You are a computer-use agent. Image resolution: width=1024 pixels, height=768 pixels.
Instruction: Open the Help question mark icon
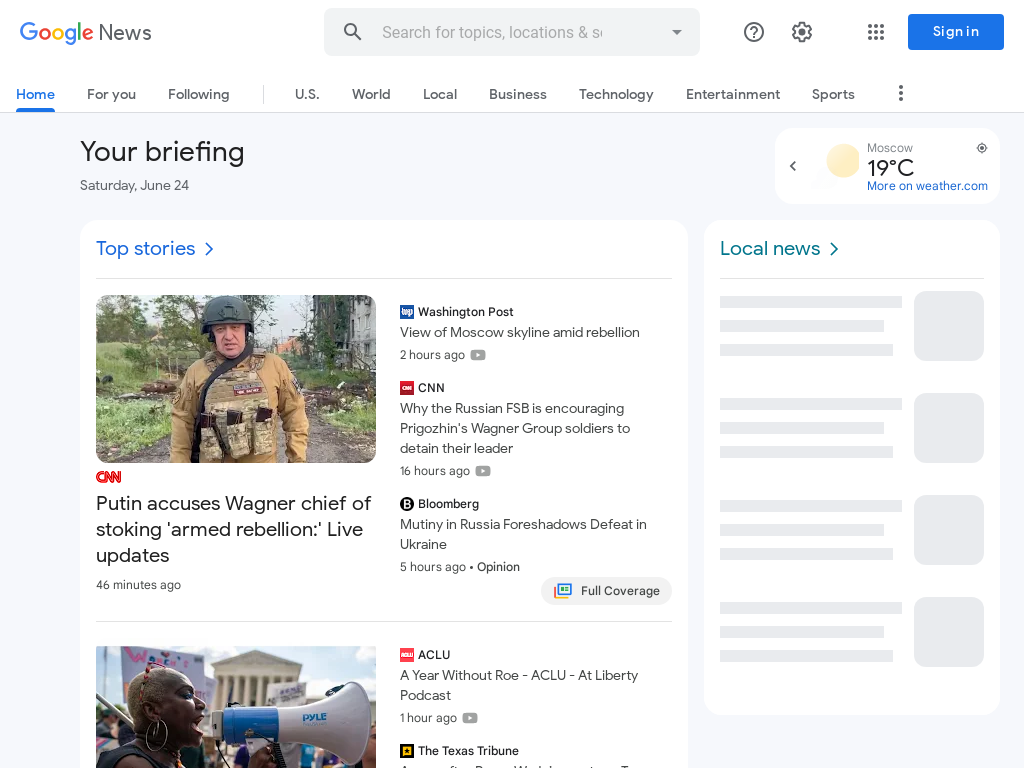(x=754, y=32)
